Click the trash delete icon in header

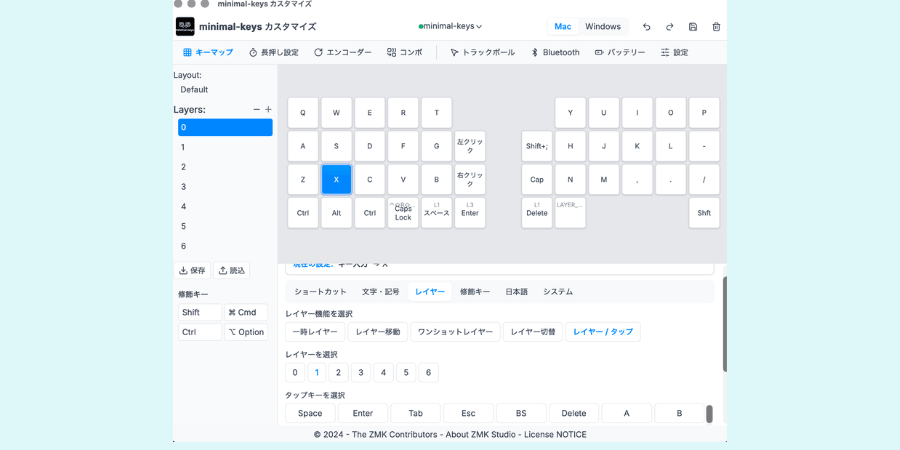[x=716, y=26]
